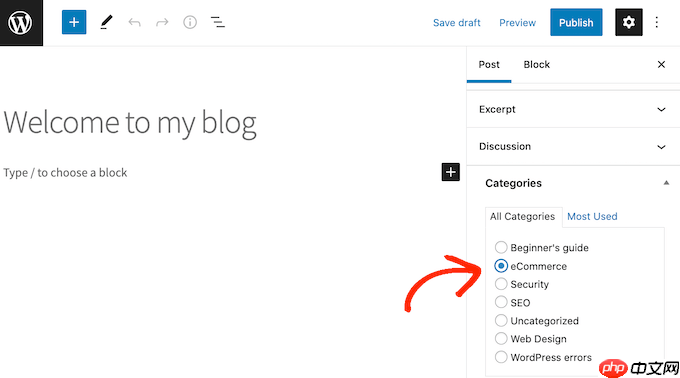Open the List View outline icon
The image size is (680, 378).
tap(218, 22)
